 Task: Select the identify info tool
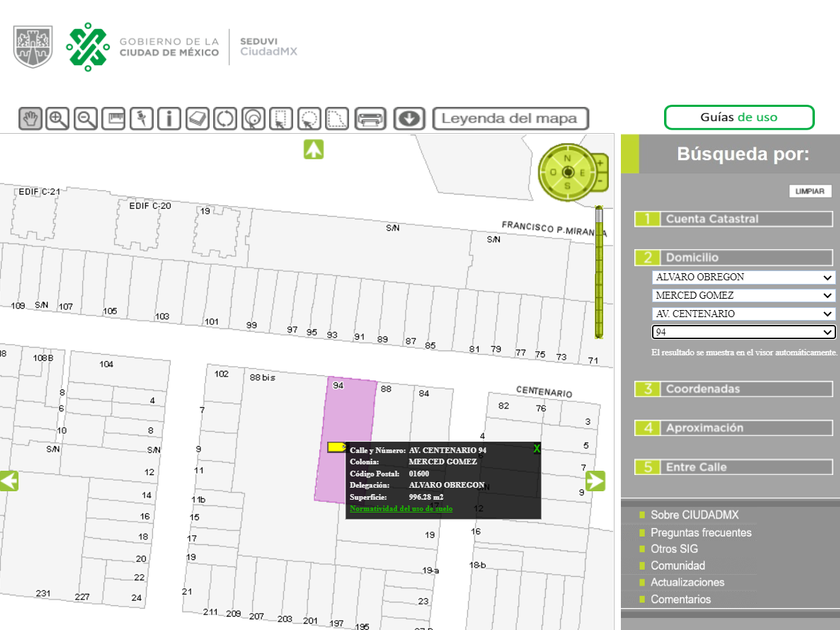coord(169,119)
